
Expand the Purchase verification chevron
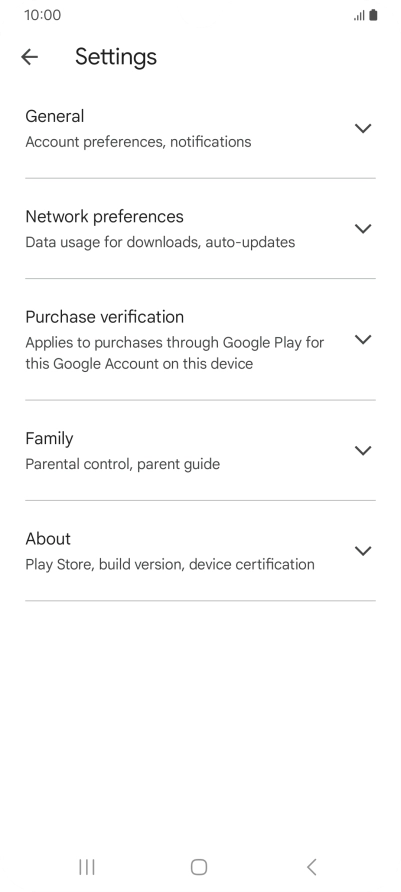click(363, 339)
